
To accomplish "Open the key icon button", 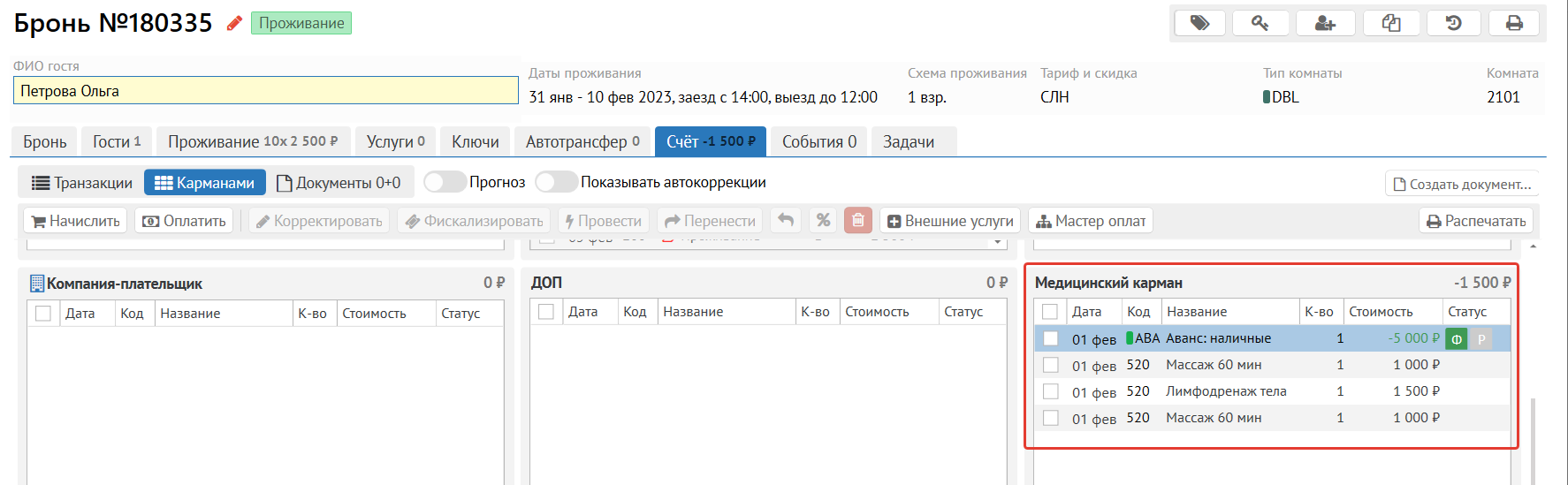I will 1260,23.
